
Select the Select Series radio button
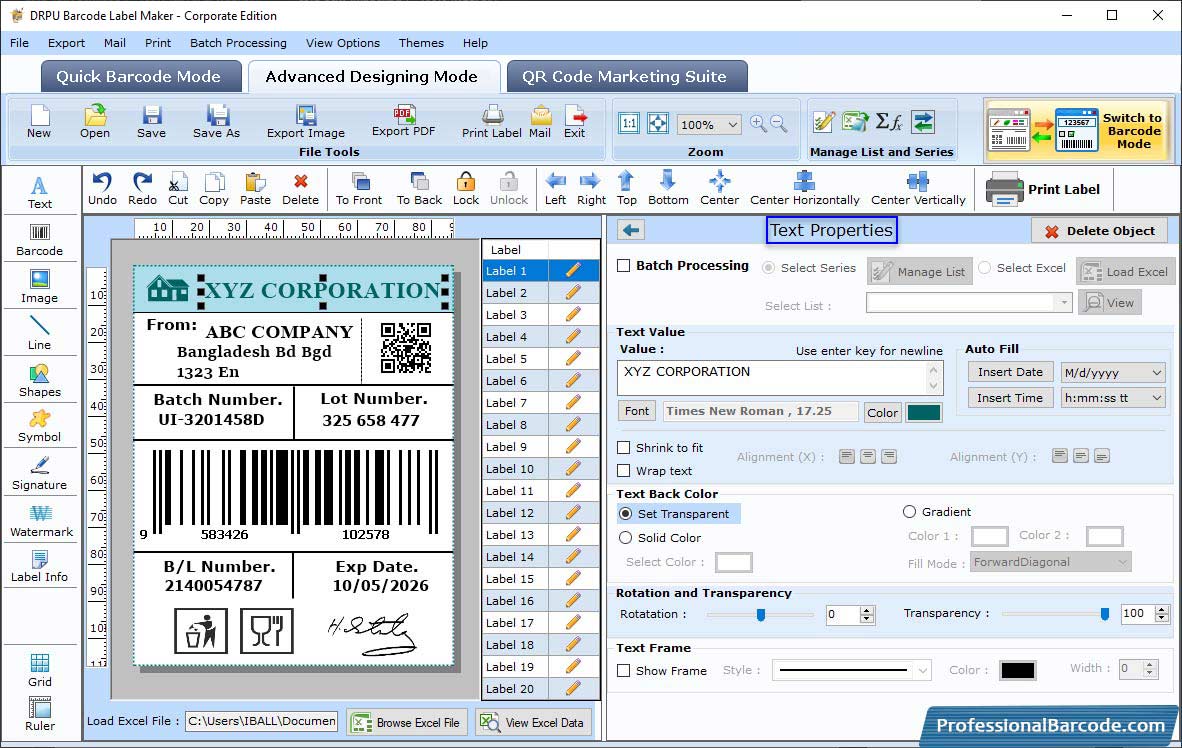[768, 268]
